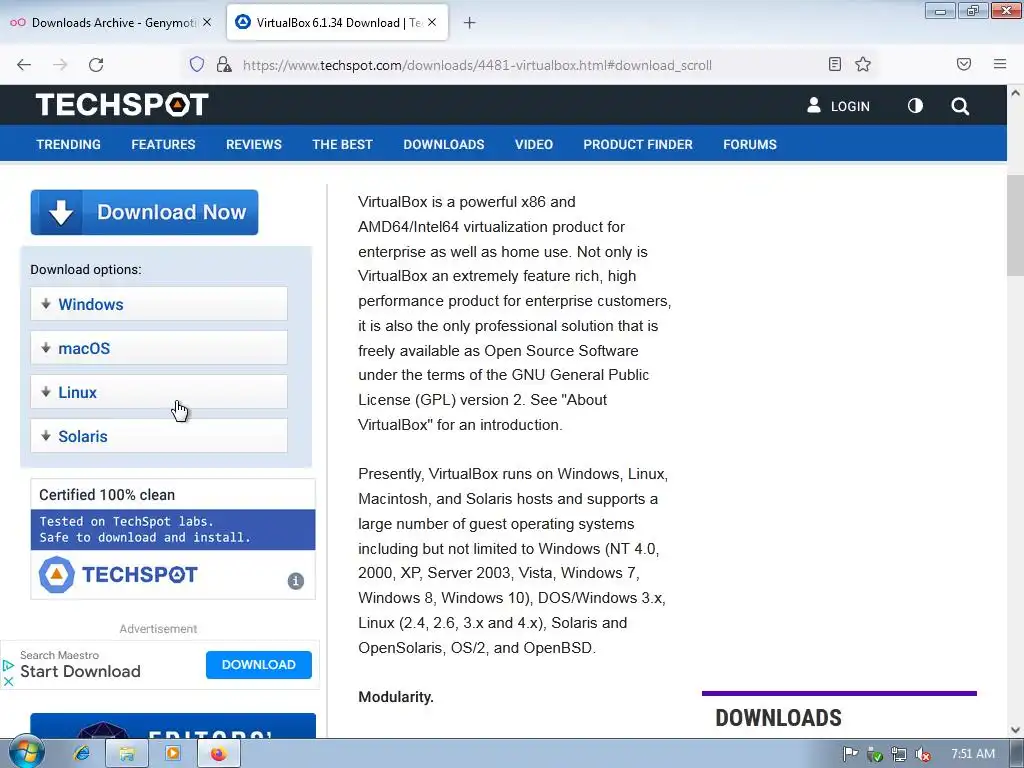This screenshot has height=768, width=1024.
Task: Click the site security padlock icon
Action: coord(224,64)
